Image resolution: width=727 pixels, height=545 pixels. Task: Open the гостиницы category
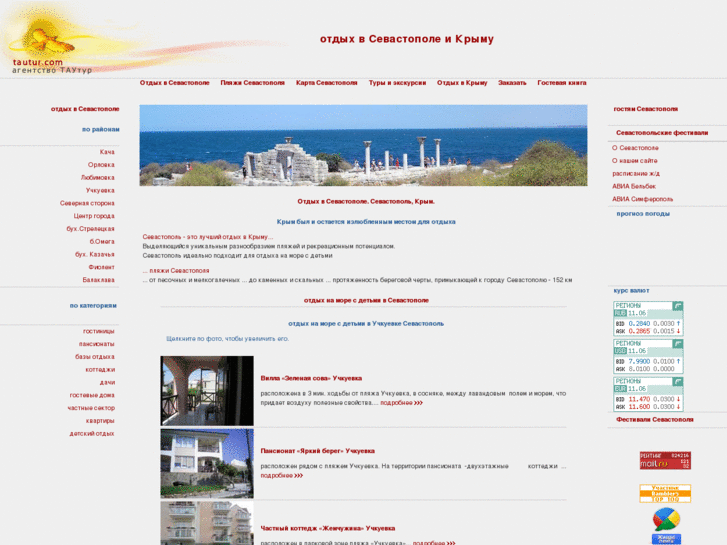coord(98,331)
